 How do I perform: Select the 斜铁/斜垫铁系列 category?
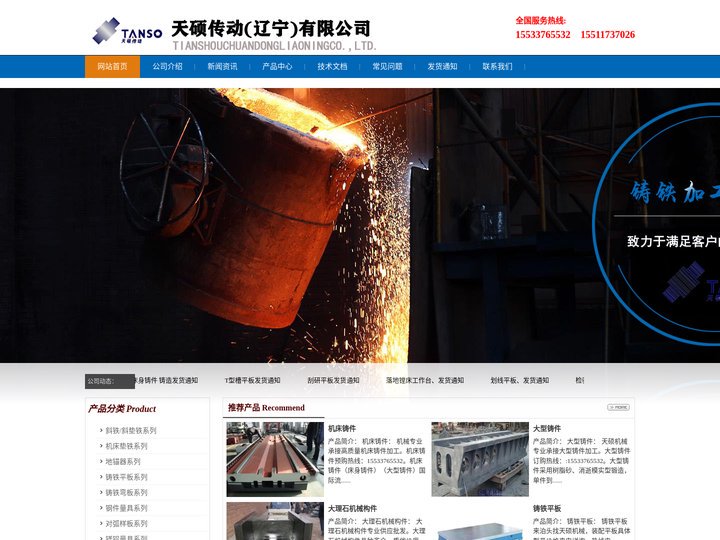click(131, 431)
